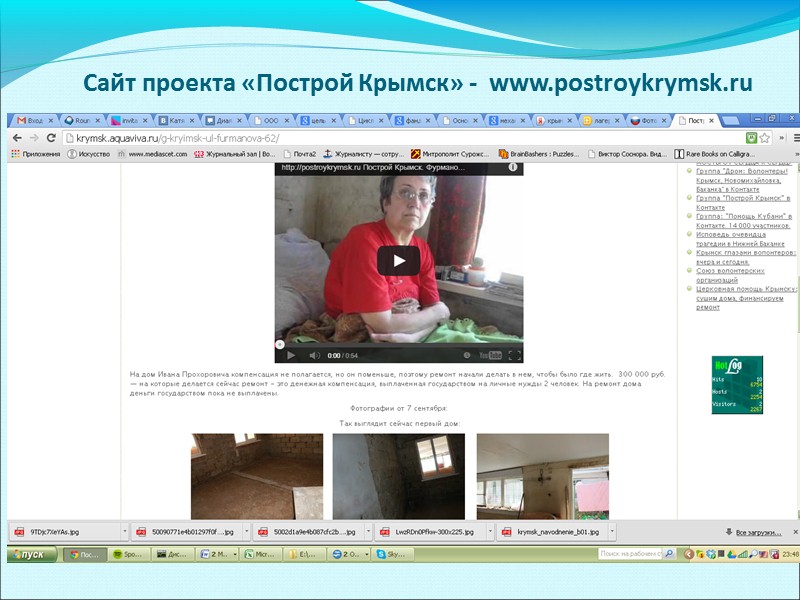Open the Группа "Помощь Кубани" link

(744, 220)
